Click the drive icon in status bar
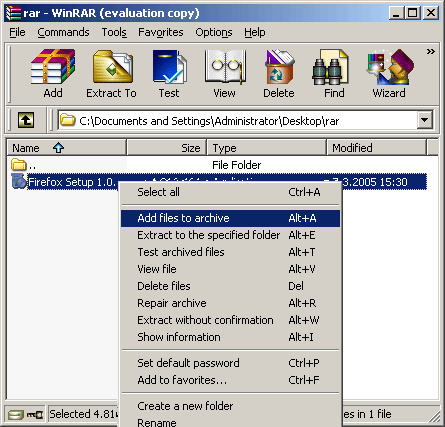 pyautogui.click(x=16, y=415)
